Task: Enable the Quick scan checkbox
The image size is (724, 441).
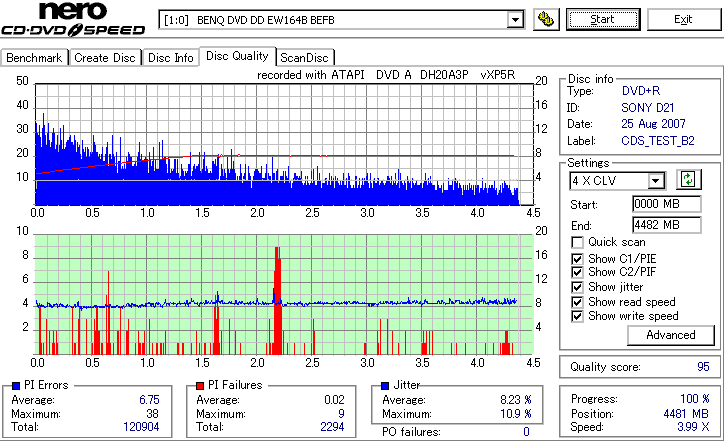Action: pos(577,242)
